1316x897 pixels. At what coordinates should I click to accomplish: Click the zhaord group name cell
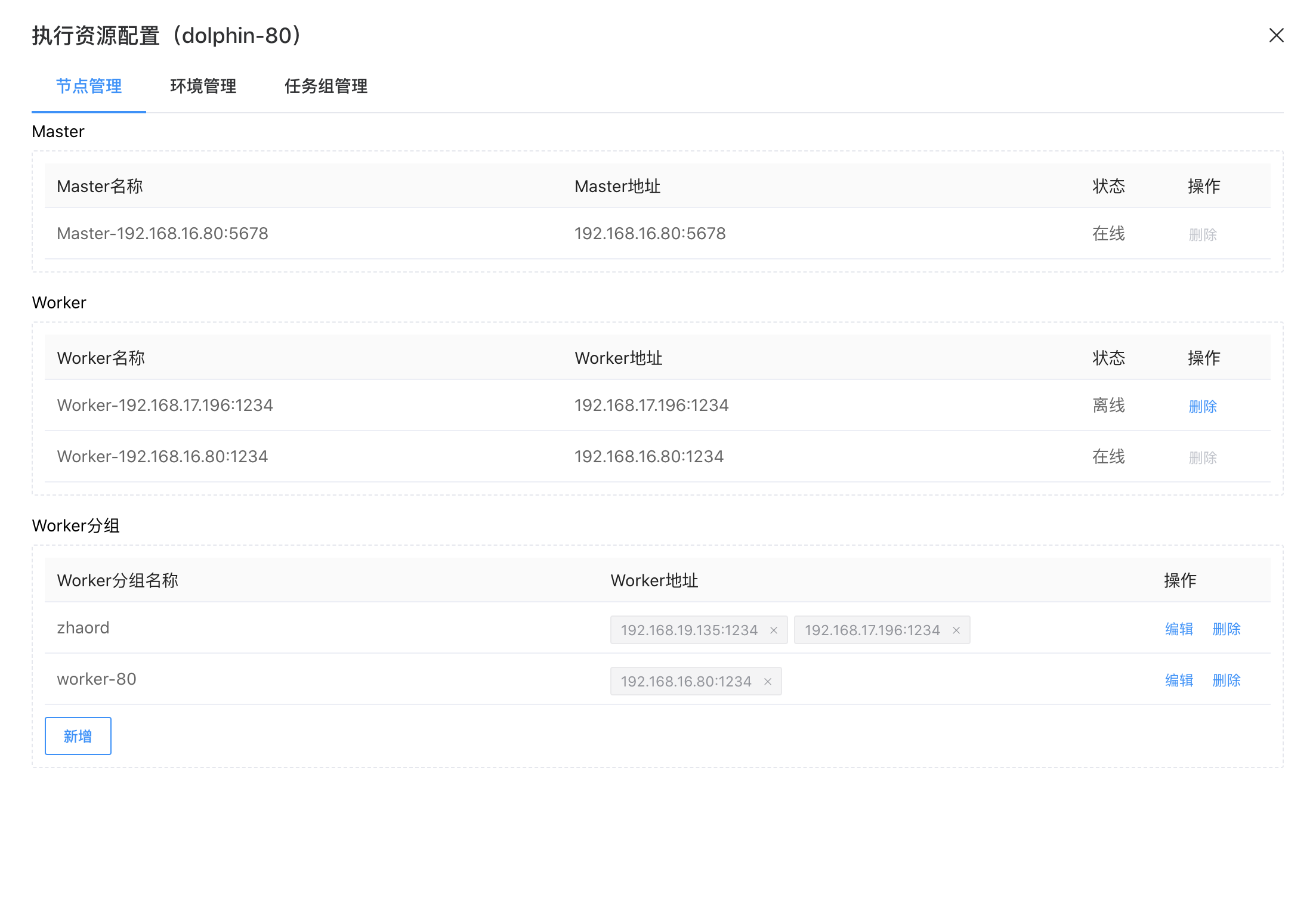[x=83, y=628]
